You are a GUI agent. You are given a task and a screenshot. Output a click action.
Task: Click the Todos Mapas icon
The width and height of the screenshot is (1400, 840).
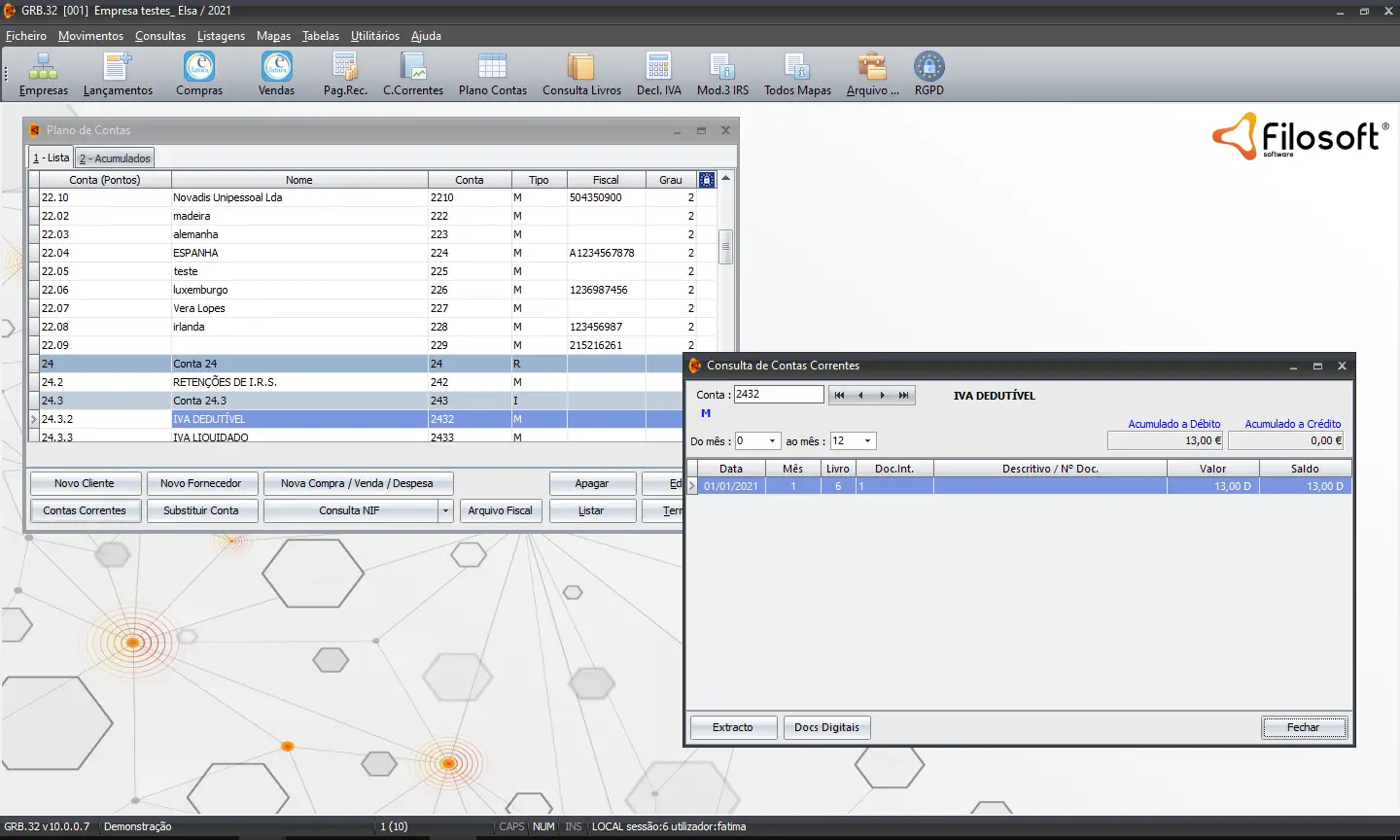[x=797, y=73]
